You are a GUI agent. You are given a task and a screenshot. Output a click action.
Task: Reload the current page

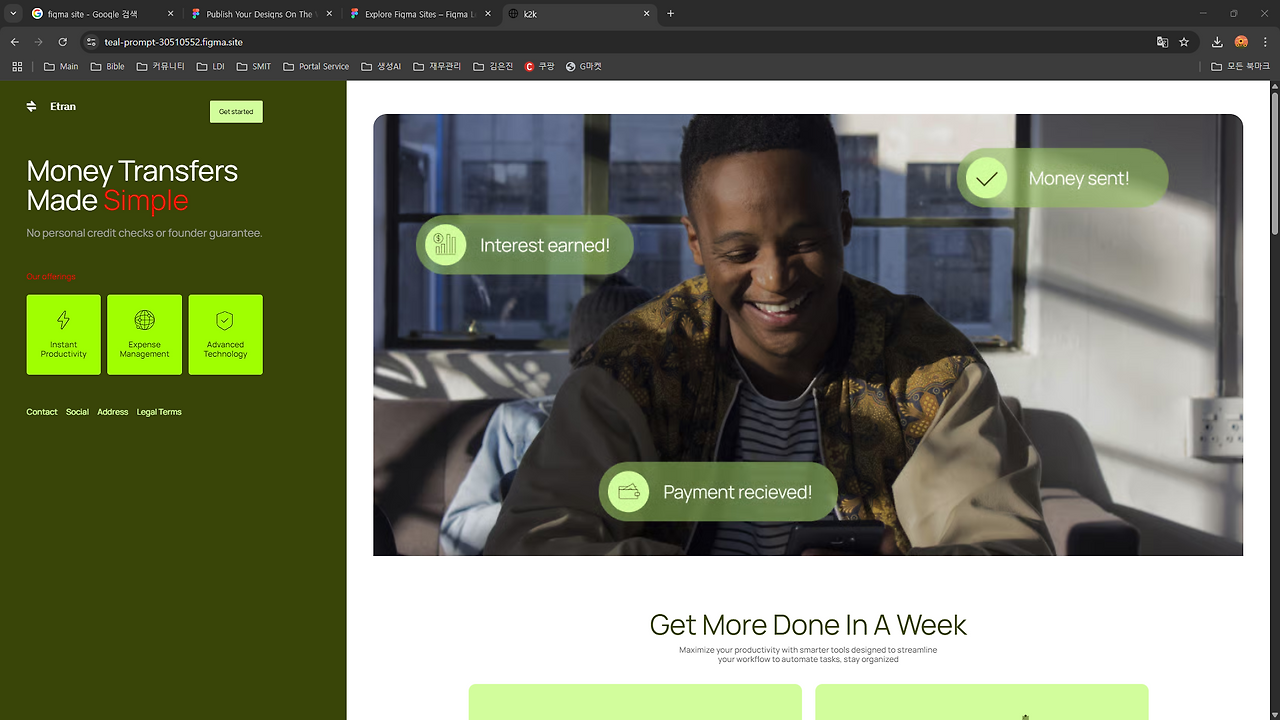coord(63,42)
